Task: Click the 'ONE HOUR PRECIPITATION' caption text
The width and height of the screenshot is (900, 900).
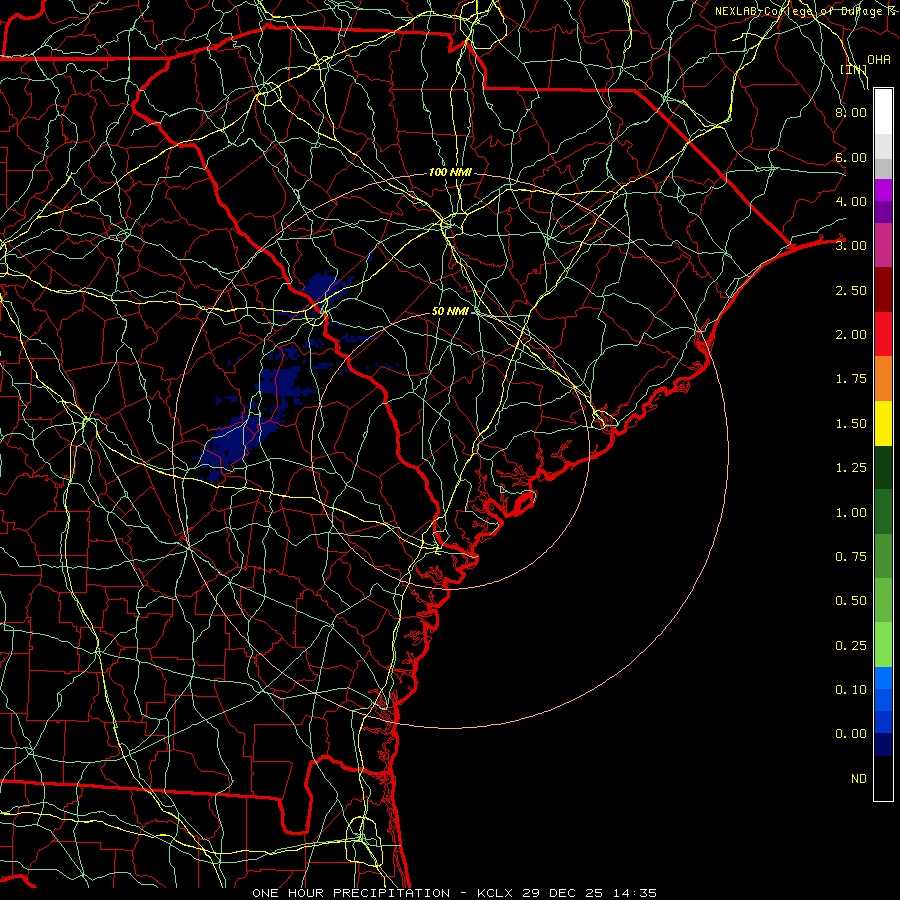Action: tap(351, 893)
